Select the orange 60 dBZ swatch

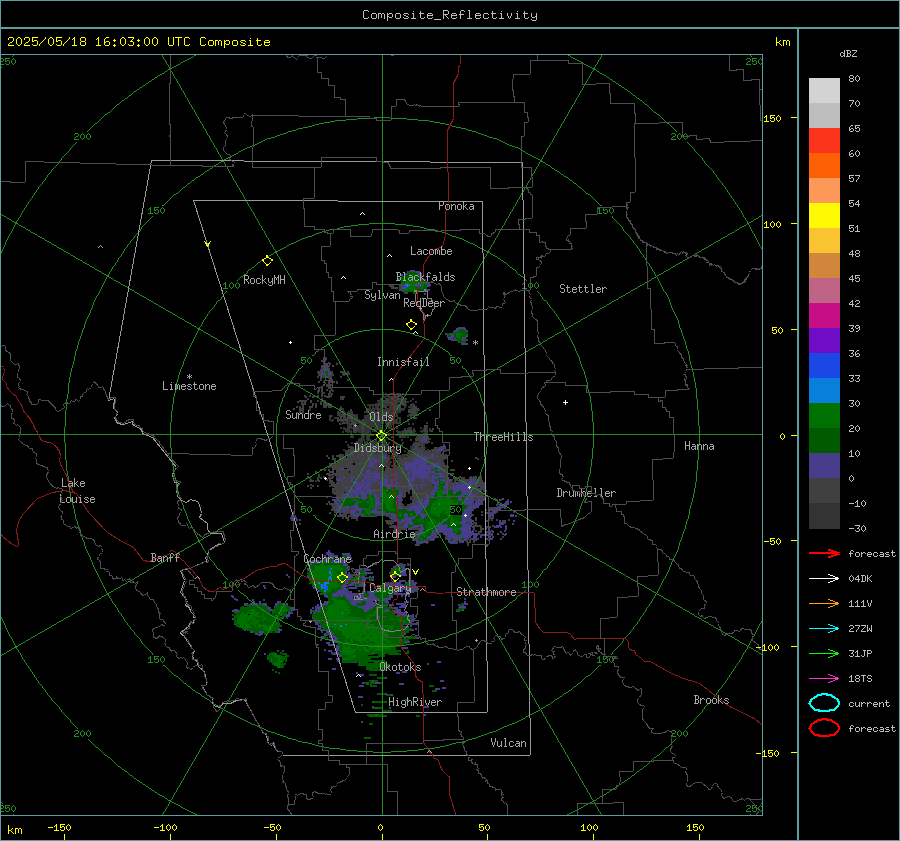pyautogui.click(x=824, y=166)
